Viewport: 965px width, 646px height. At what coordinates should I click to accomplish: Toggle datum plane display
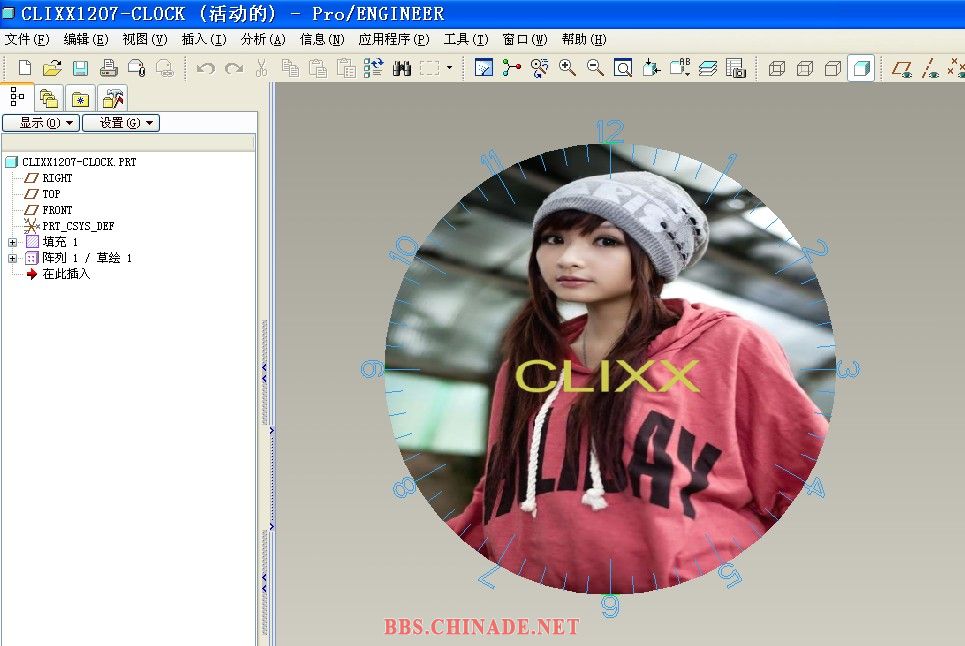tap(902, 68)
